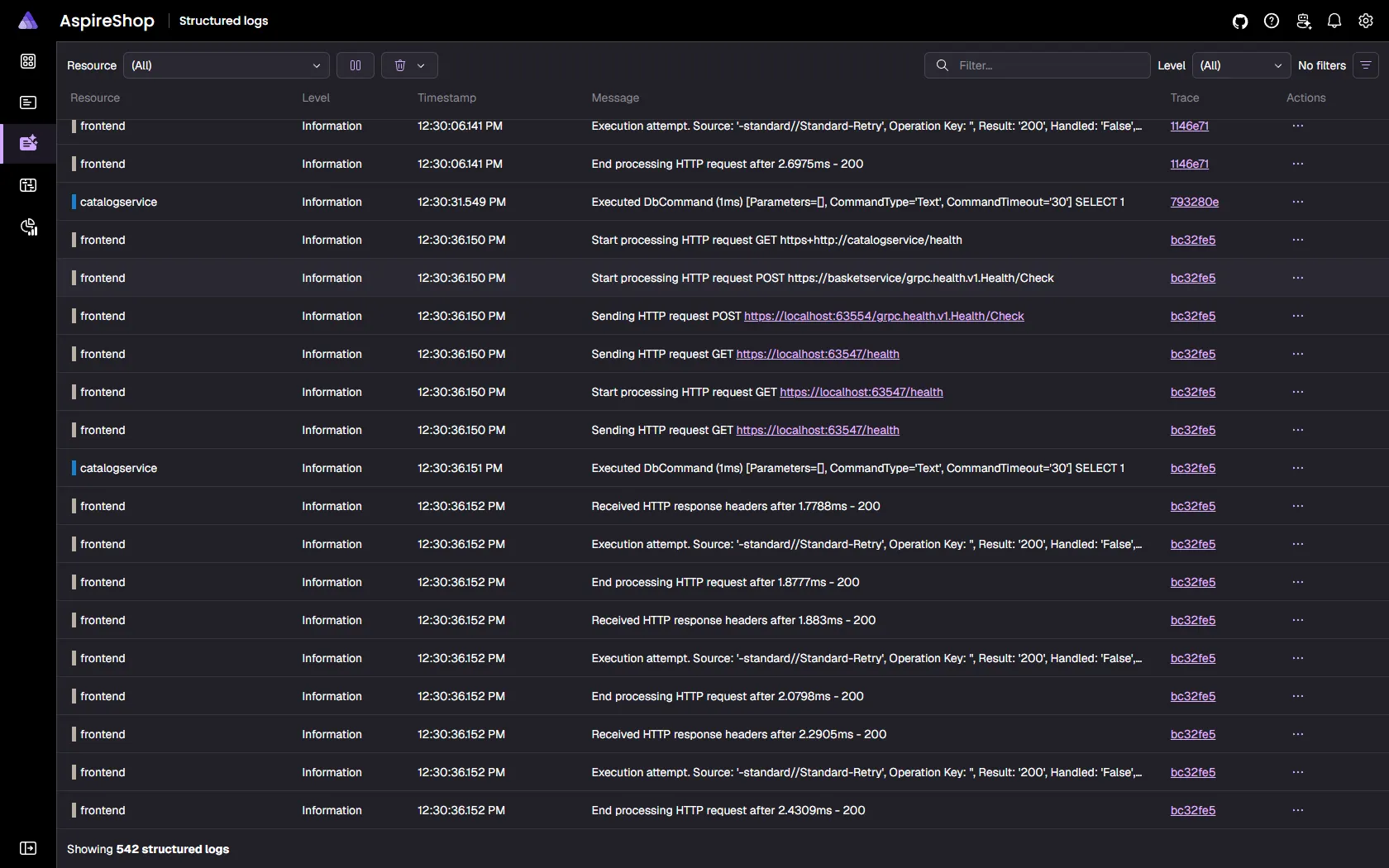Open the settings gear icon
Image resolution: width=1389 pixels, height=868 pixels.
(x=1366, y=21)
